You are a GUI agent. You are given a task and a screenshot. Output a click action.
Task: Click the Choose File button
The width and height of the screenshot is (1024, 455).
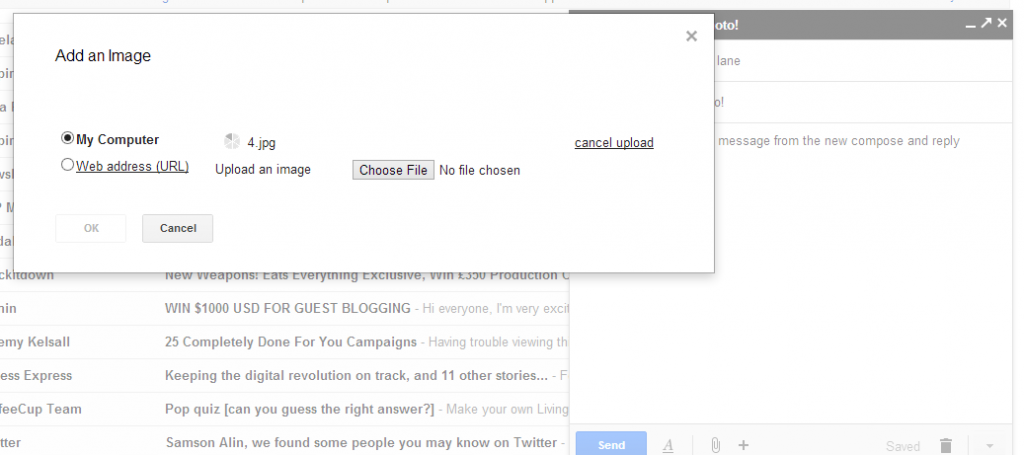[x=393, y=170]
